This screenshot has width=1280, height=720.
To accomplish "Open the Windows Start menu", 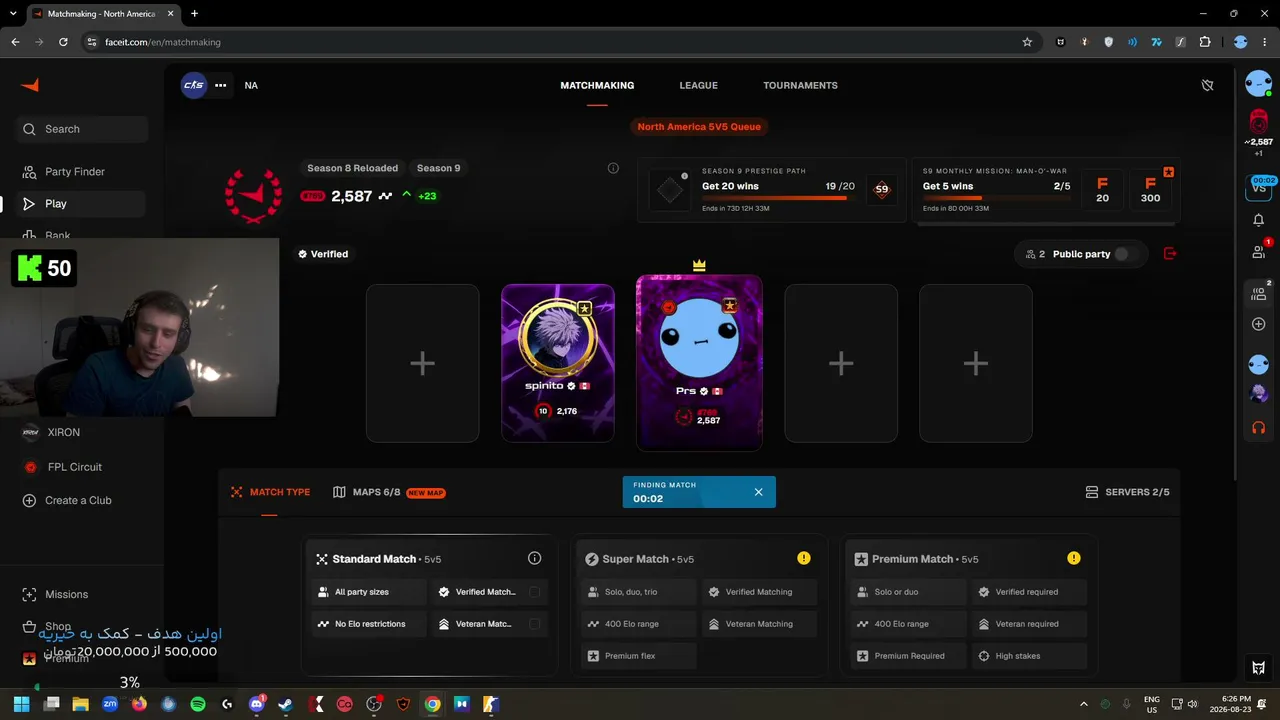I will 22,704.
